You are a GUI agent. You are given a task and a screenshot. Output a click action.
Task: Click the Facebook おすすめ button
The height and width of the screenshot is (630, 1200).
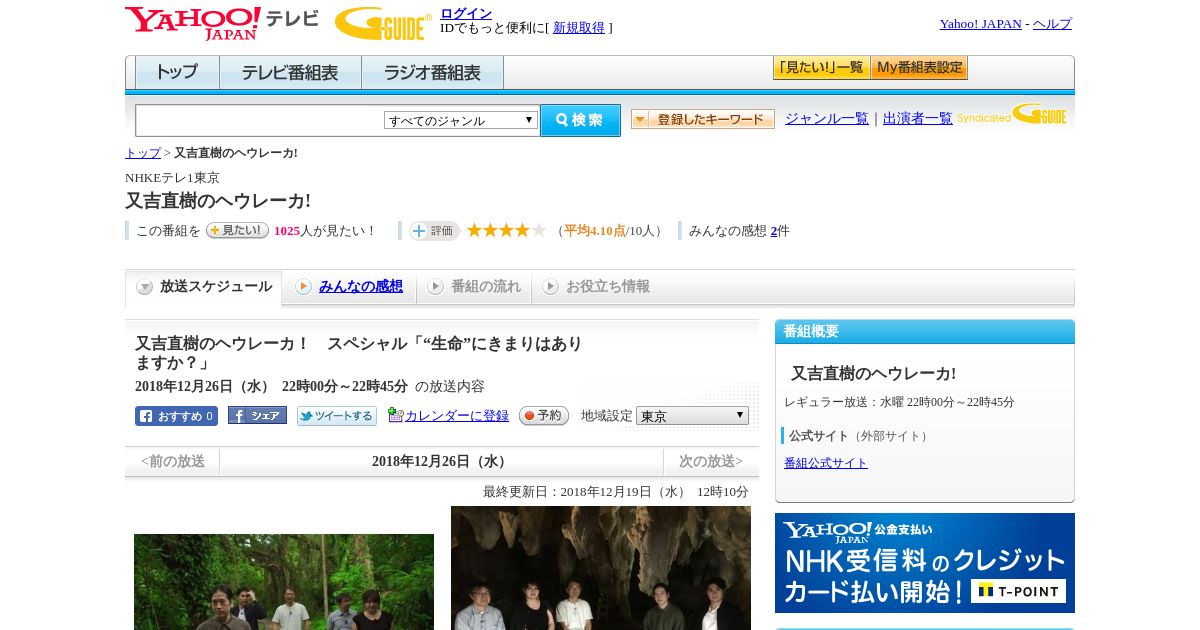(x=176, y=416)
